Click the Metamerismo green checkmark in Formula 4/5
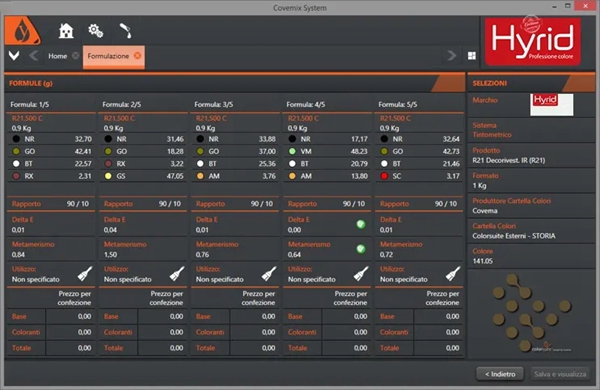 [361, 249]
